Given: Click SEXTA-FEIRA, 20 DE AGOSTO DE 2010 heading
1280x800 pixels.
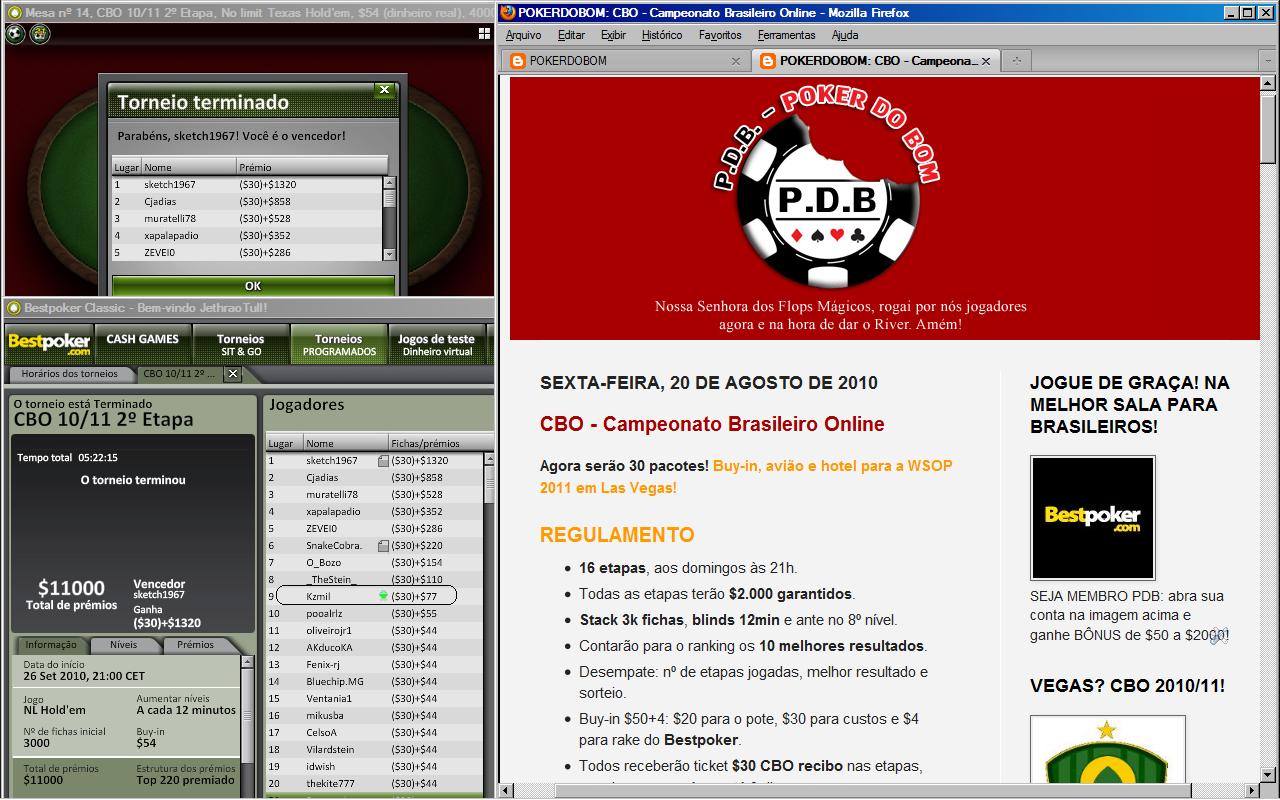Looking at the screenshot, I should click(709, 383).
